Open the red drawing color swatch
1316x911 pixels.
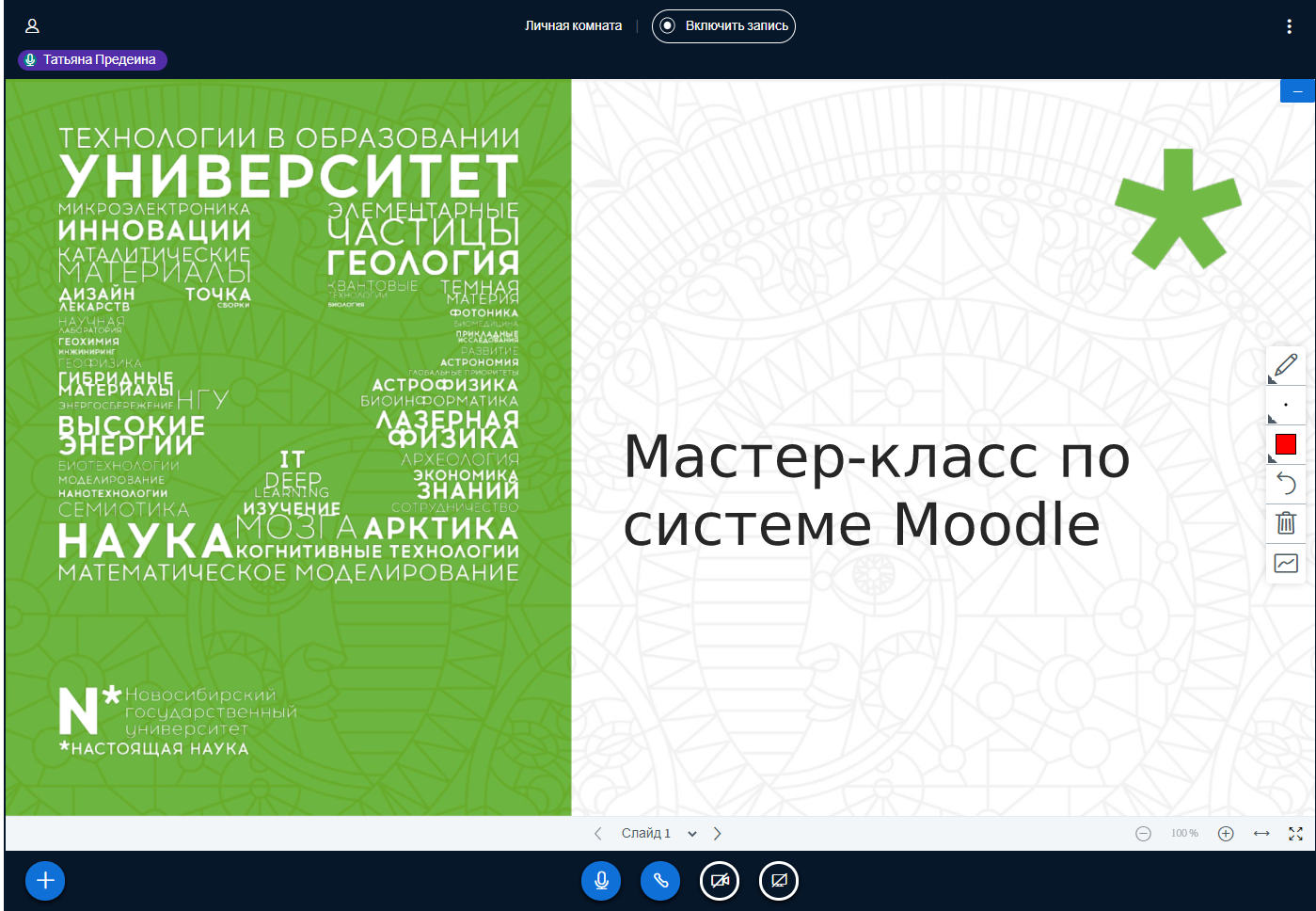(1286, 444)
